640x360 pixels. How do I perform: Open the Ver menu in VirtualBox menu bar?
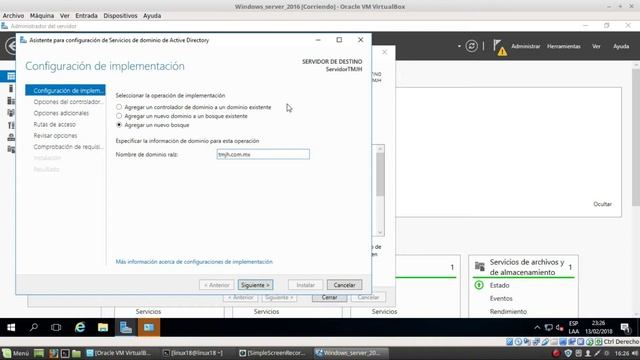(x=64, y=16)
